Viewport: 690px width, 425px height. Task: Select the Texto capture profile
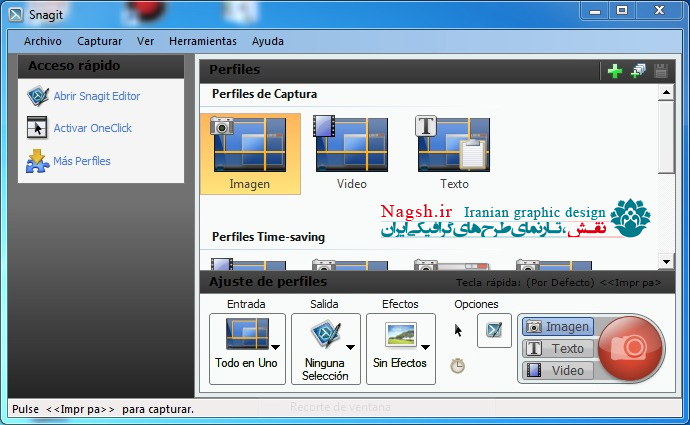(x=454, y=154)
